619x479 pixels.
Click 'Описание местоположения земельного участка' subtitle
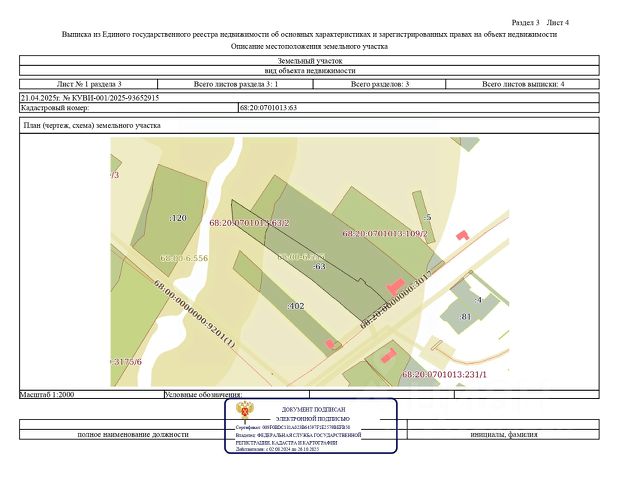tap(309, 46)
